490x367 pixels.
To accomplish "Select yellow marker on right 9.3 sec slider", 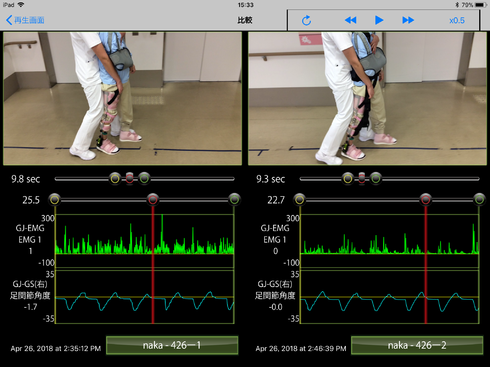I will [348, 179].
